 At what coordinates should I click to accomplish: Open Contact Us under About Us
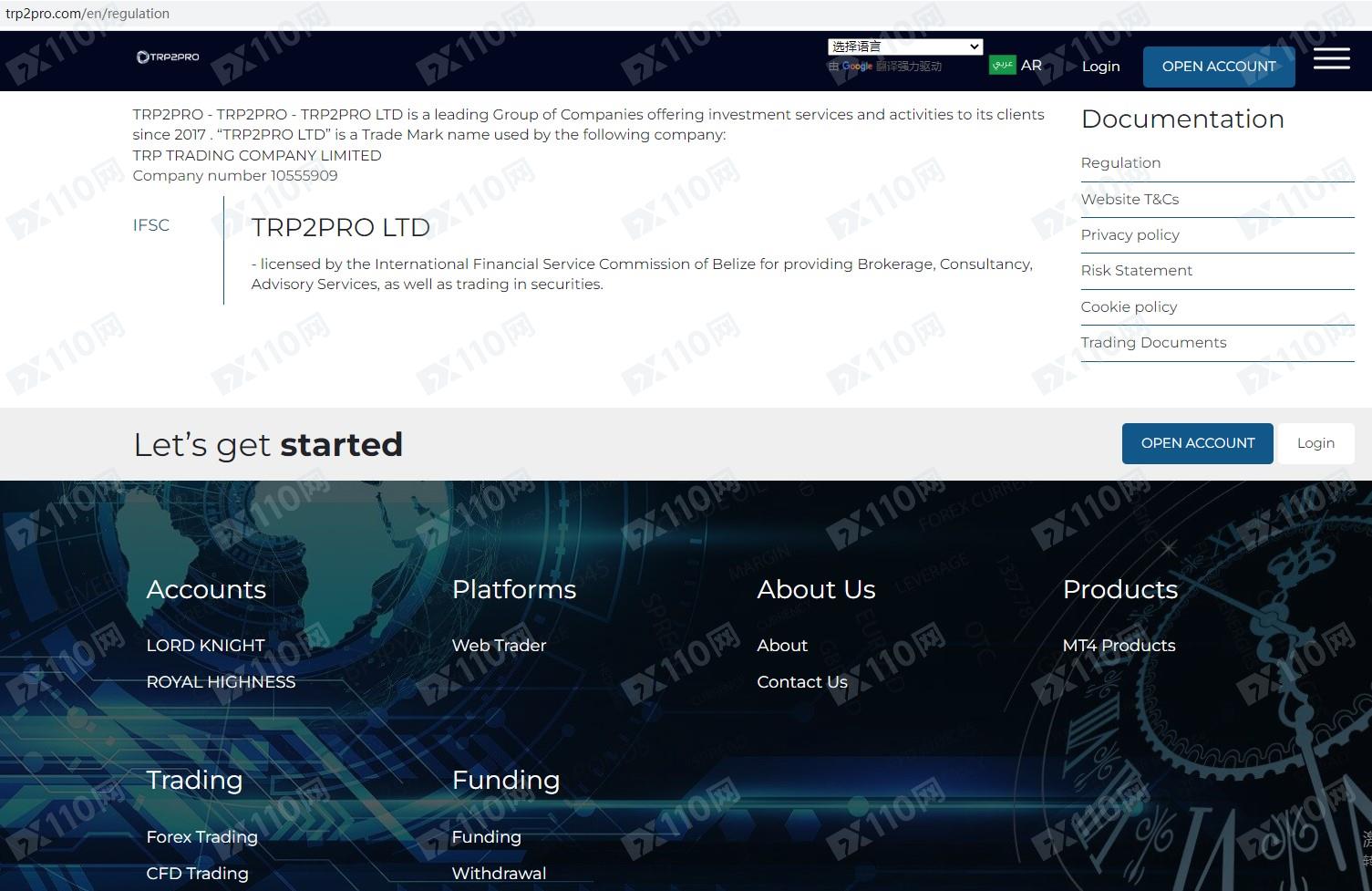(x=801, y=682)
